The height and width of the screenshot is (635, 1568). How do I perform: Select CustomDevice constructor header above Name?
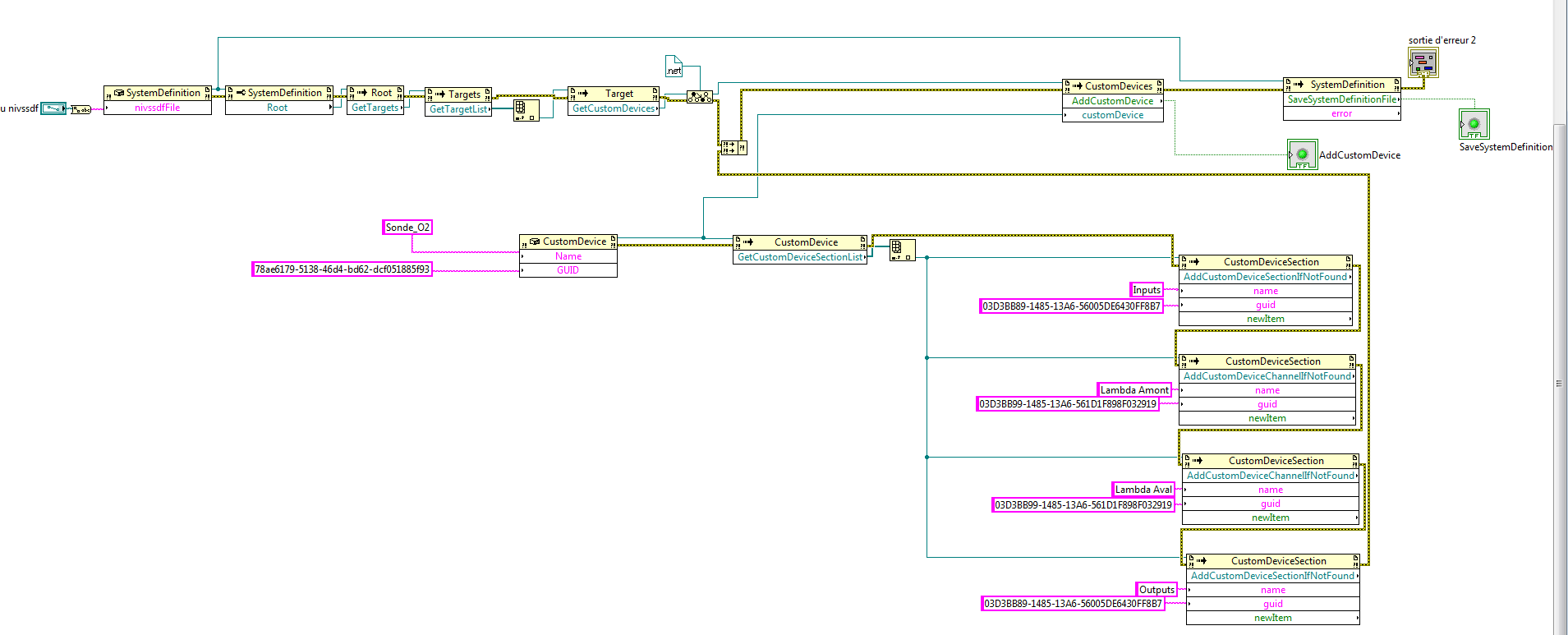[568, 242]
